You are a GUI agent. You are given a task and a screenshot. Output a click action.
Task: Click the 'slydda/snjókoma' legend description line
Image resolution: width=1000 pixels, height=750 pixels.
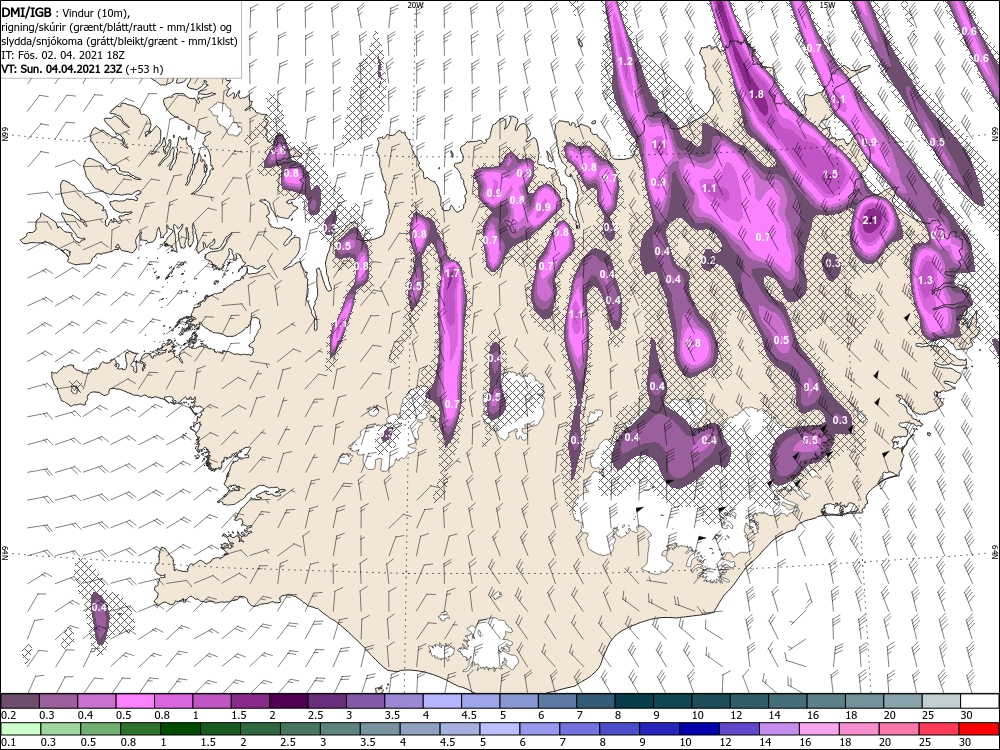coord(120,41)
